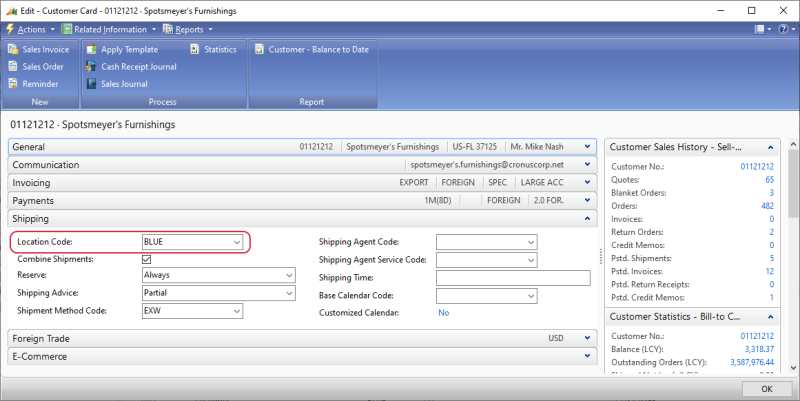Click into the Shipping Time field
800x401 pixels.
tap(513, 278)
